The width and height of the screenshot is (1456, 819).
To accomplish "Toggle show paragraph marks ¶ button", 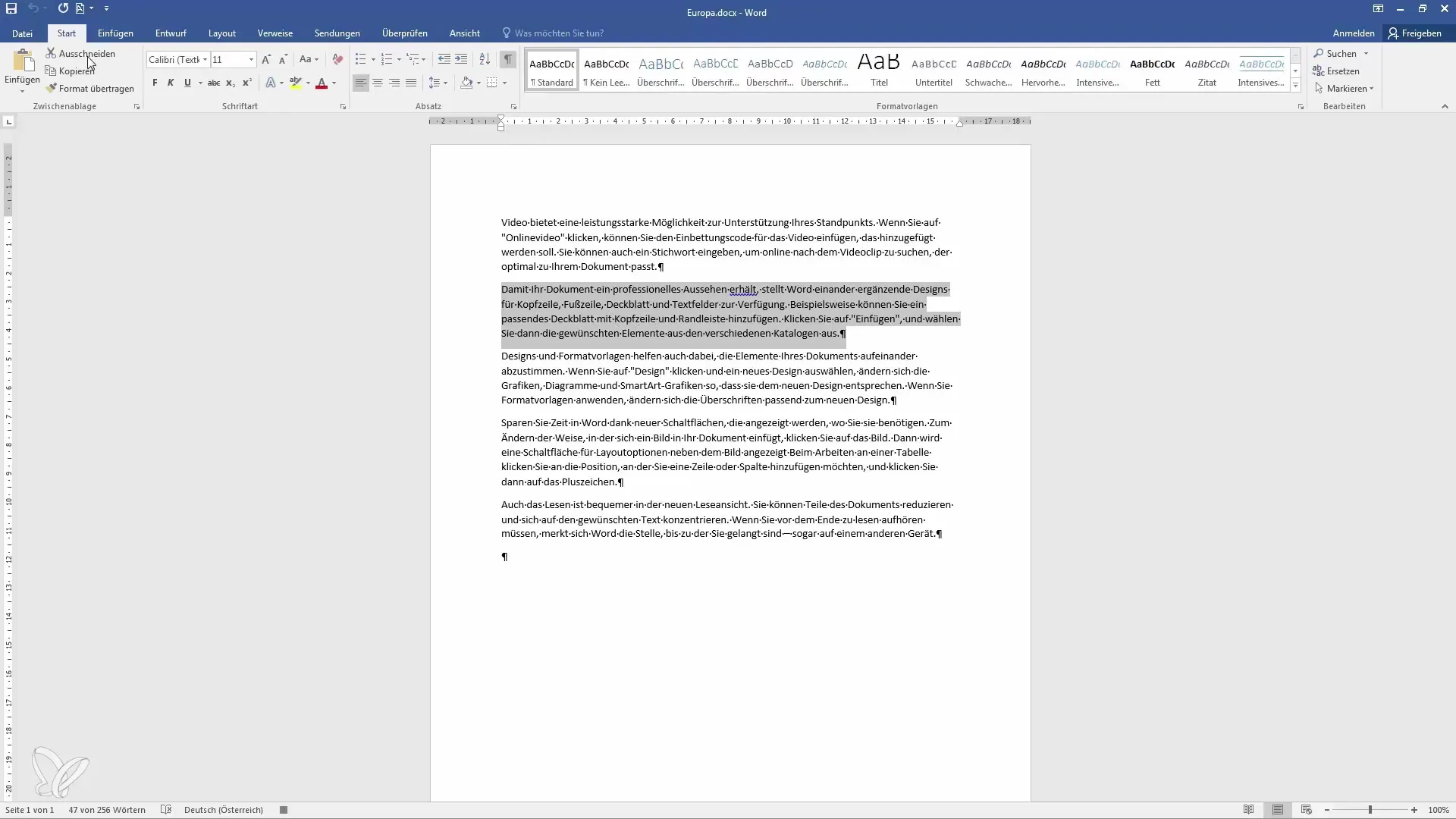I will click(x=508, y=59).
